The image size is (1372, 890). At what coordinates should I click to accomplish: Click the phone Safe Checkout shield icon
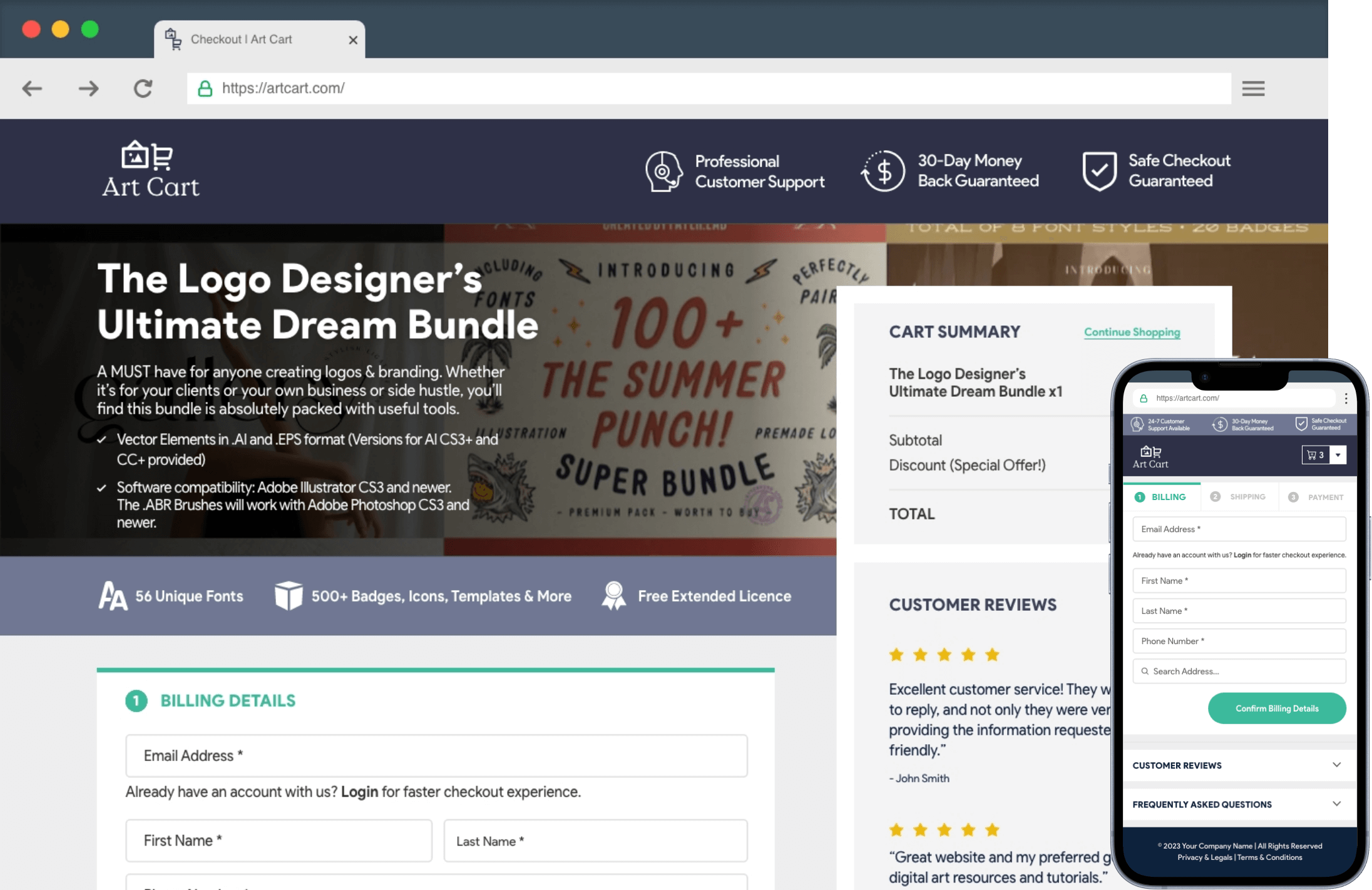[1301, 424]
